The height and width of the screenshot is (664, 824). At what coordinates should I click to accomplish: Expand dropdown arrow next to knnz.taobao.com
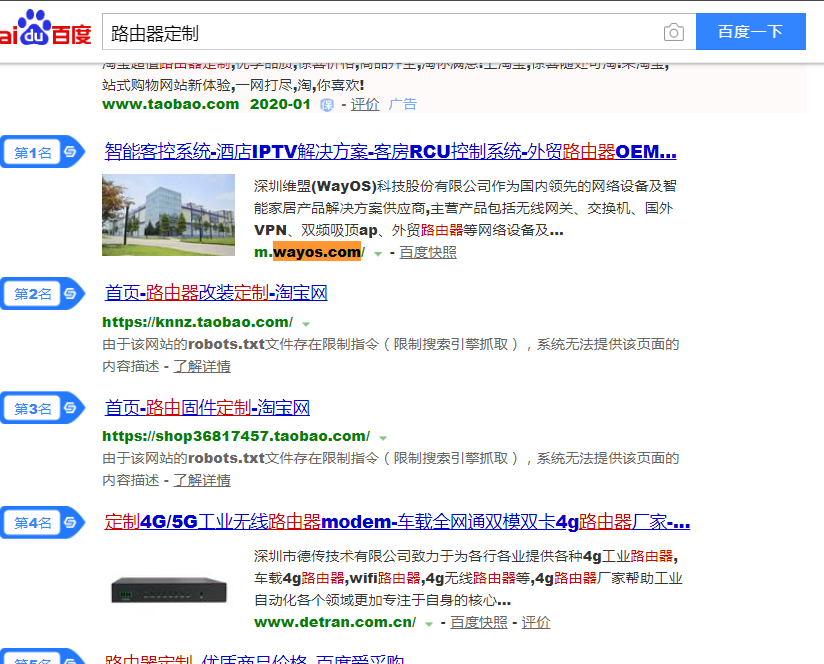pyautogui.click(x=306, y=324)
